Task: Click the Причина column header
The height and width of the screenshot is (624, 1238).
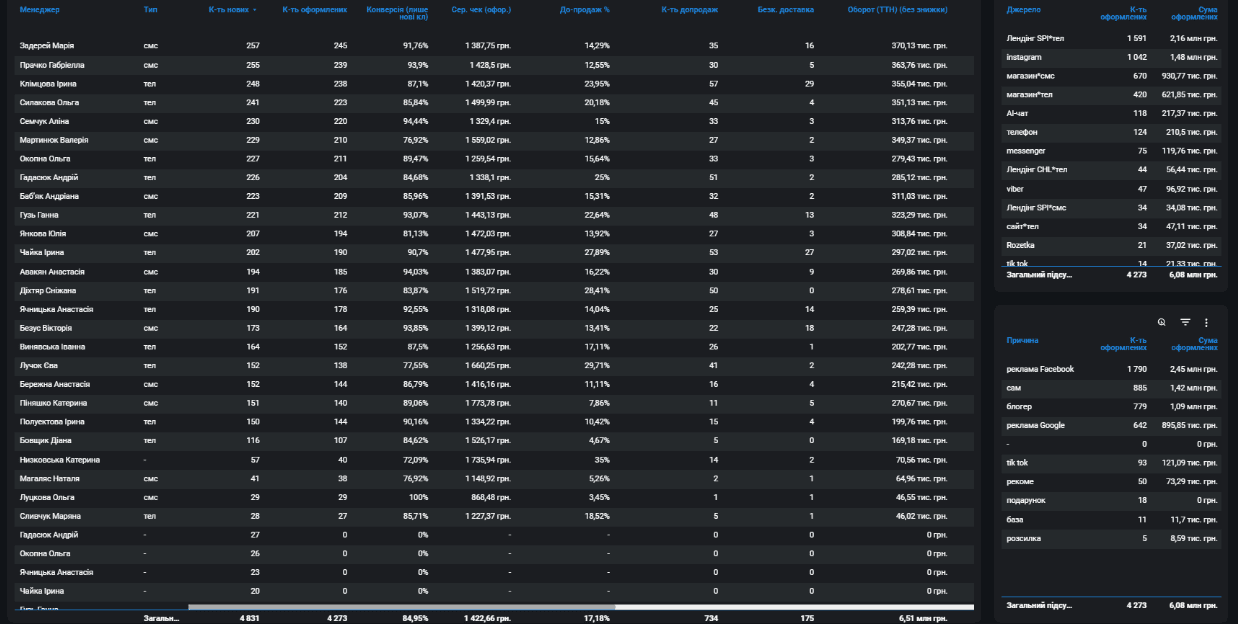Action: click(1022, 341)
